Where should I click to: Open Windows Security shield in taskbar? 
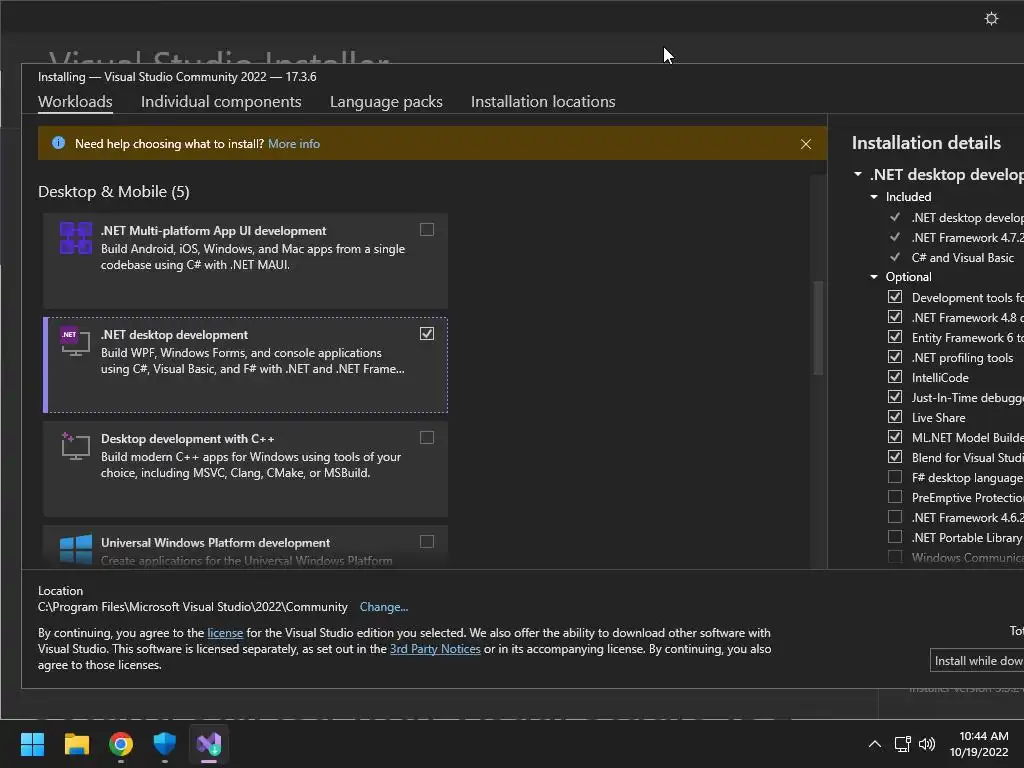[165, 744]
